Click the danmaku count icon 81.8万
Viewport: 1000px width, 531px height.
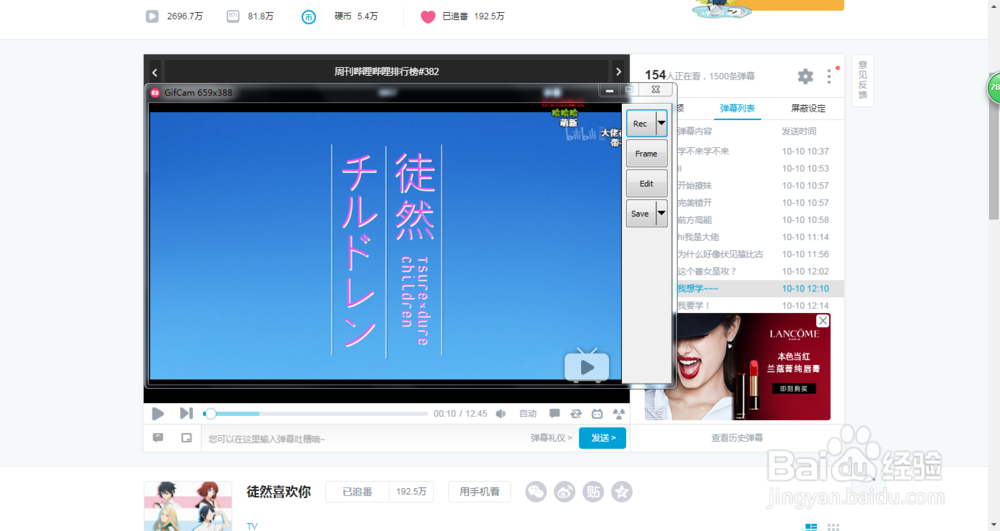click(233, 17)
